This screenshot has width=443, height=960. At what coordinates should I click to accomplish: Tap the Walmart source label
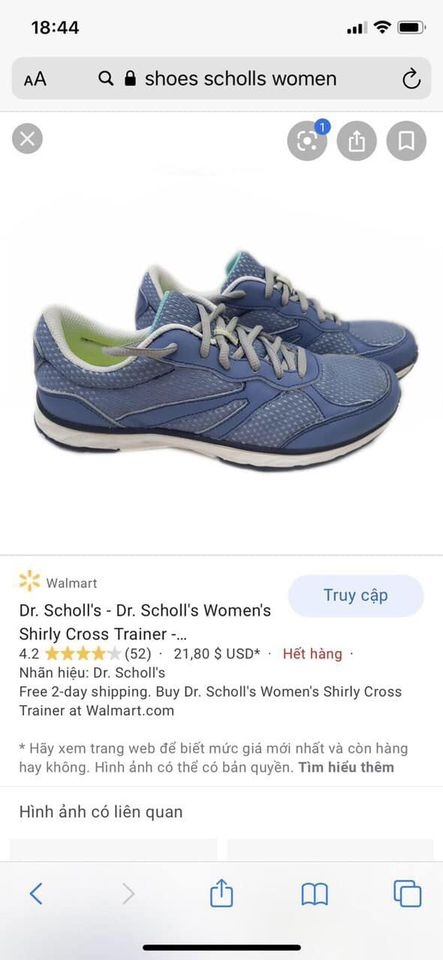[x=72, y=583]
